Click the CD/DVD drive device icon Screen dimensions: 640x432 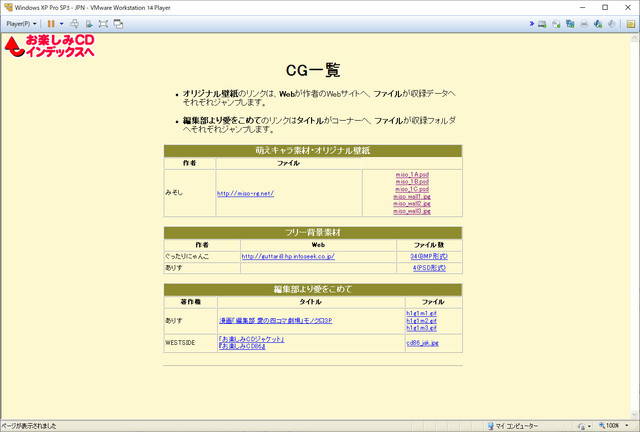tap(556, 24)
